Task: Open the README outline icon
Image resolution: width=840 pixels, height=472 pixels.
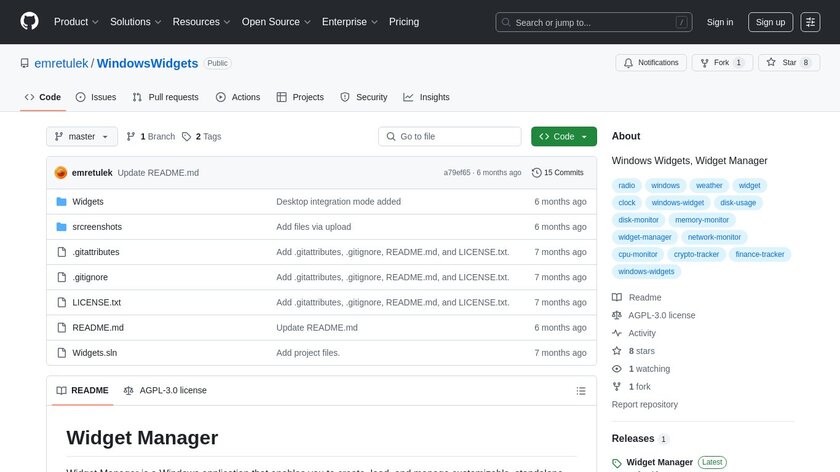Action: coord(581,391)
